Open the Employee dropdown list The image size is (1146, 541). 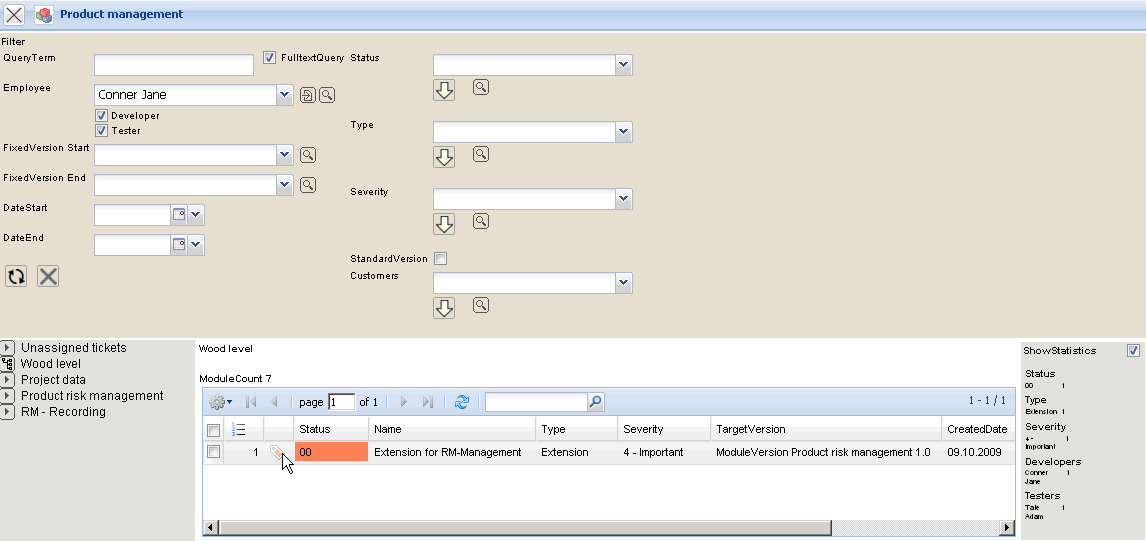pyautogui.click(x=285, y=95)
